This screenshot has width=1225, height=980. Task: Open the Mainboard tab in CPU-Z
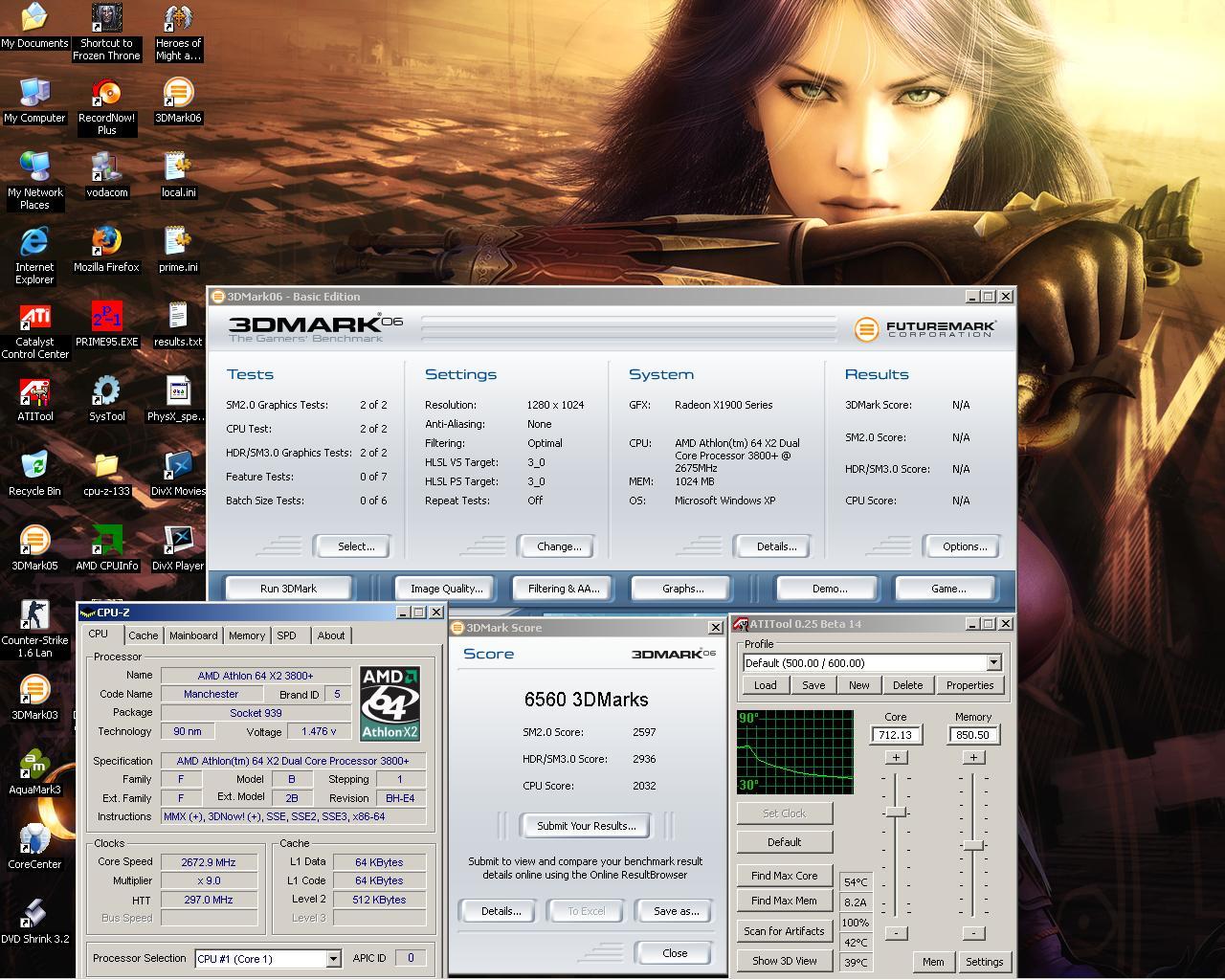[x=193, y=635]
